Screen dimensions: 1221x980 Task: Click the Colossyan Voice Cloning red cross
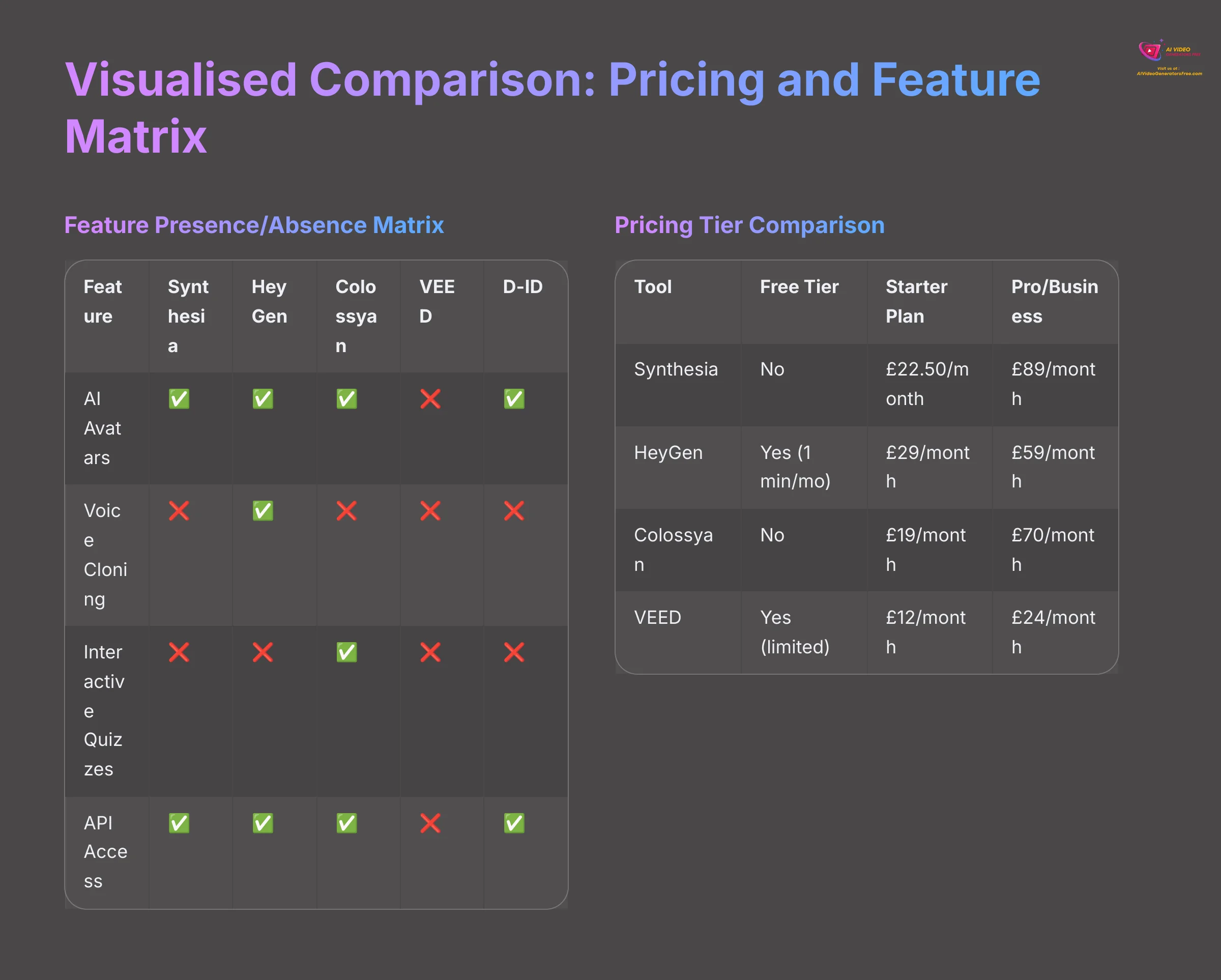346,511
